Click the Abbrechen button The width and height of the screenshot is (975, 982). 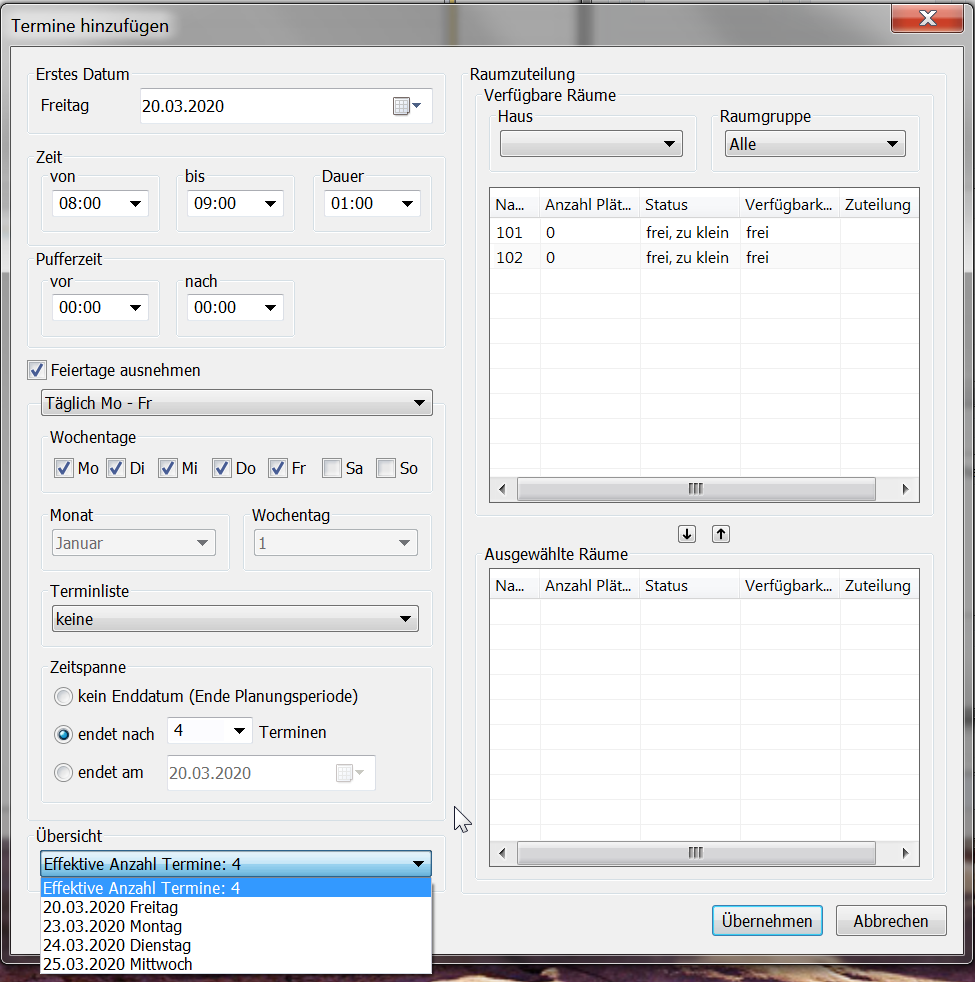tap(890, 921)
